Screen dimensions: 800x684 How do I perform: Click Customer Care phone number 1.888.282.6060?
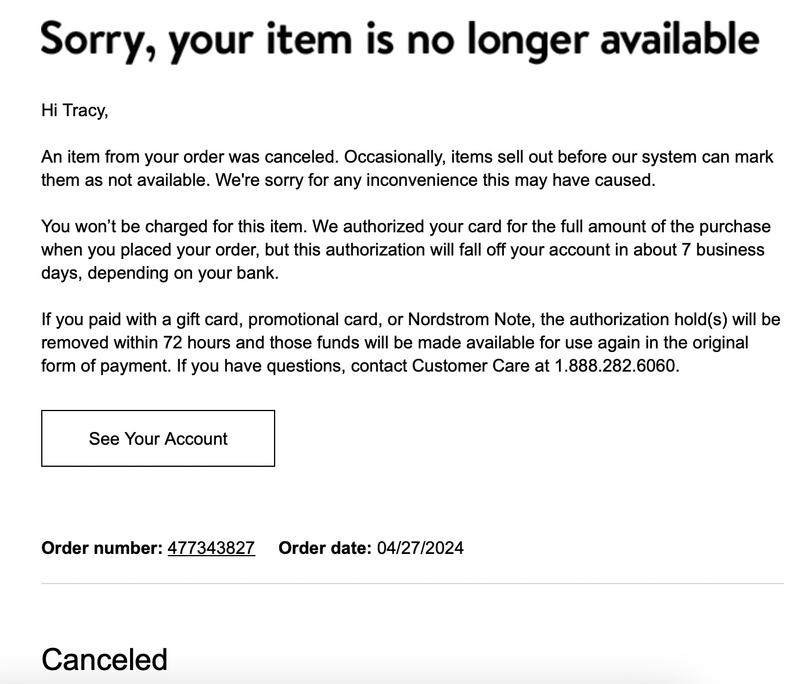pyautogui.click(x=616, y=366)
